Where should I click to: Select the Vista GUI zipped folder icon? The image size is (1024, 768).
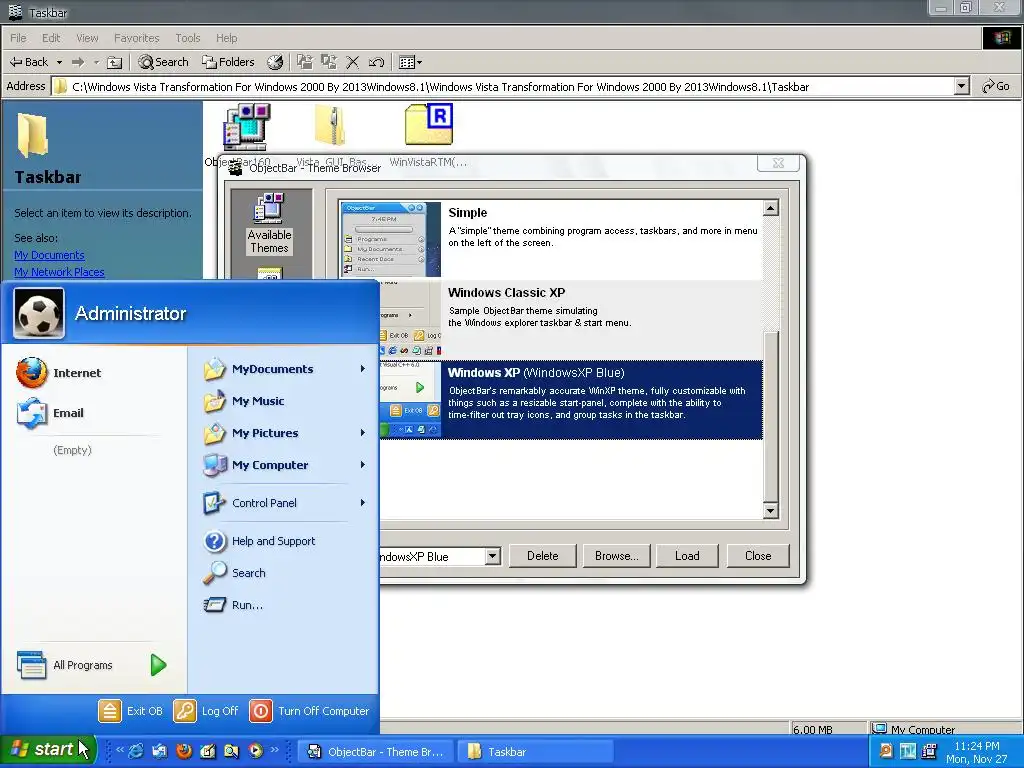point(330,125)
